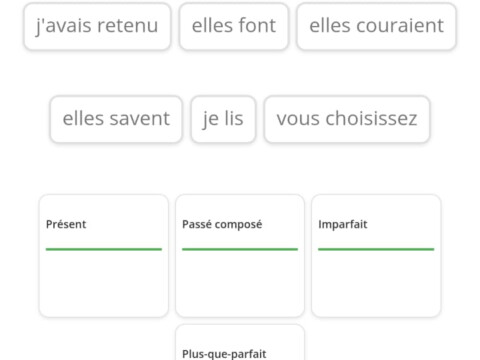Viewport: 480px width, 360px height.
Task: Select the Passé composé category box
Action: [x=240, y=256]
